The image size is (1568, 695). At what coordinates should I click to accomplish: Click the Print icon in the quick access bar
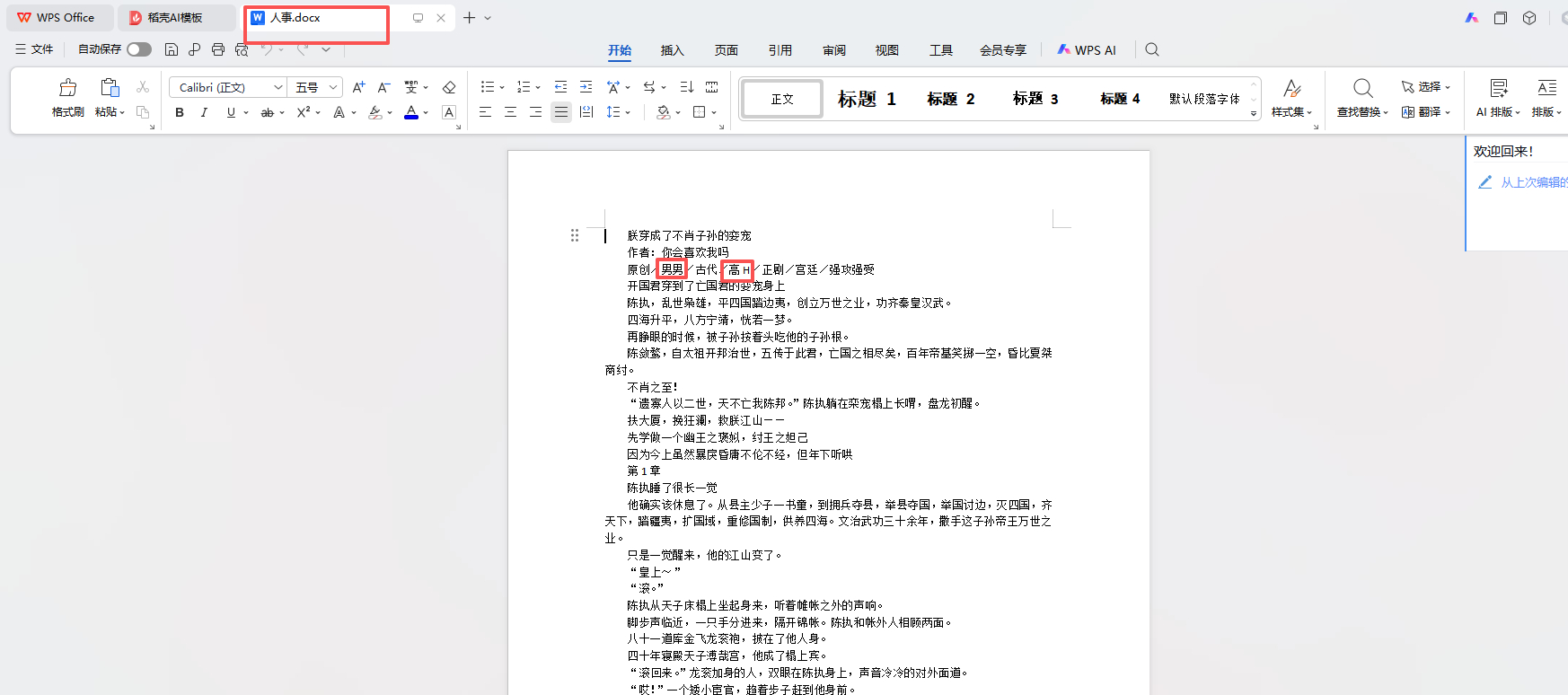pyautogui.click(x=218, y=49)
